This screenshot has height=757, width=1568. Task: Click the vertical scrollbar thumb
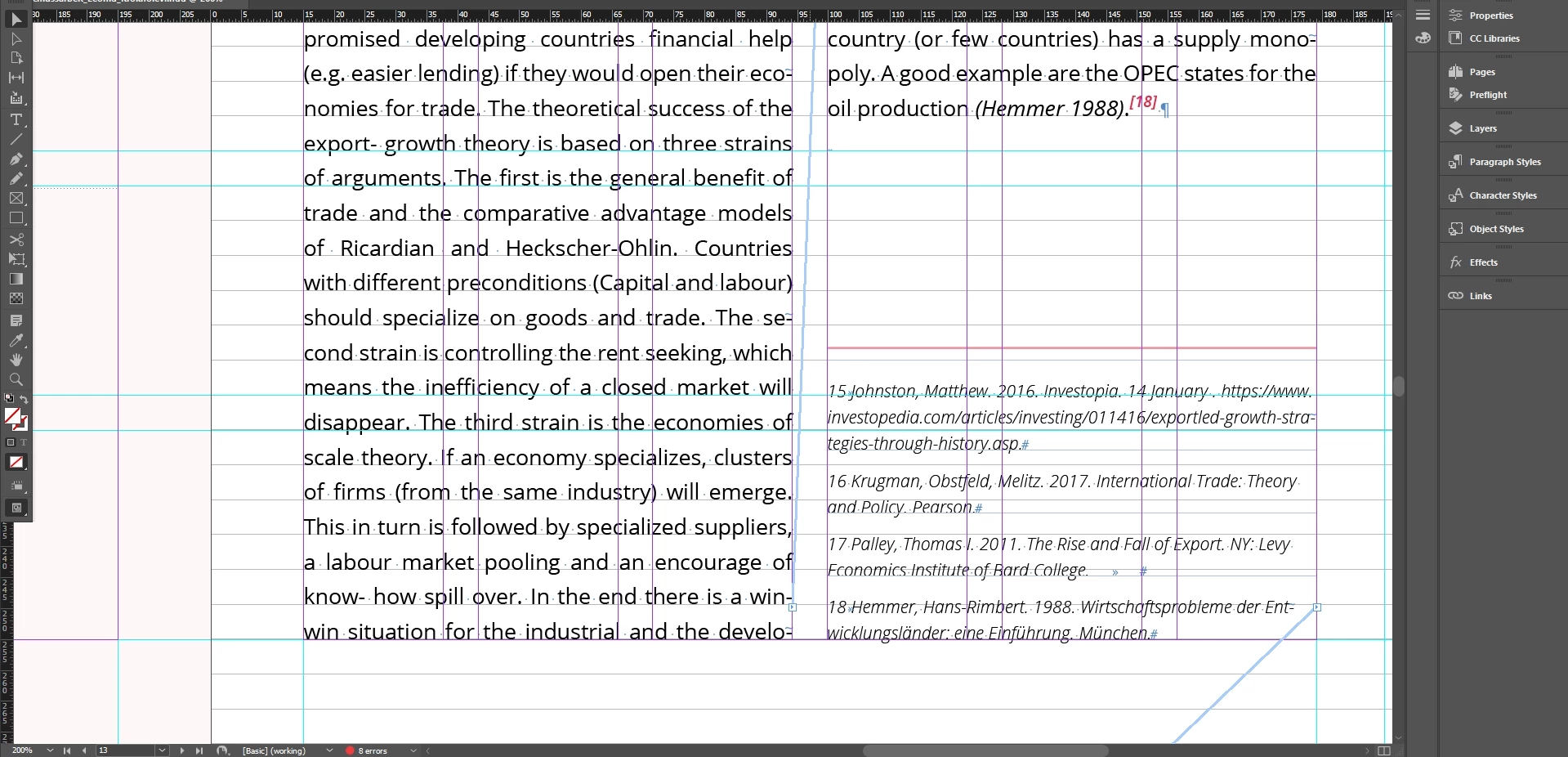point(1399,387)
